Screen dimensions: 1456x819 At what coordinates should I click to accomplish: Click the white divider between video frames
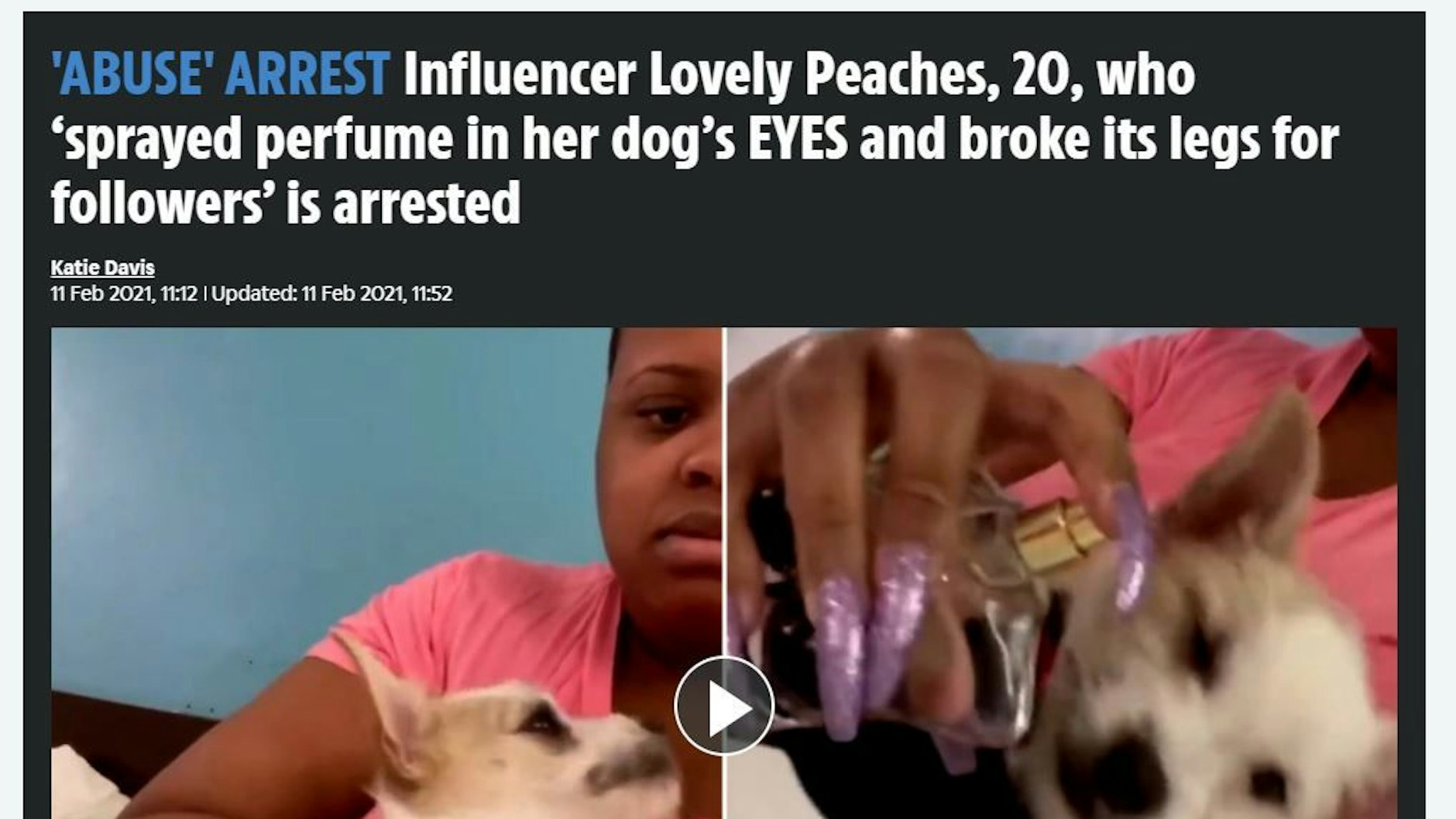pyautogui.click(x=723, y=496)
